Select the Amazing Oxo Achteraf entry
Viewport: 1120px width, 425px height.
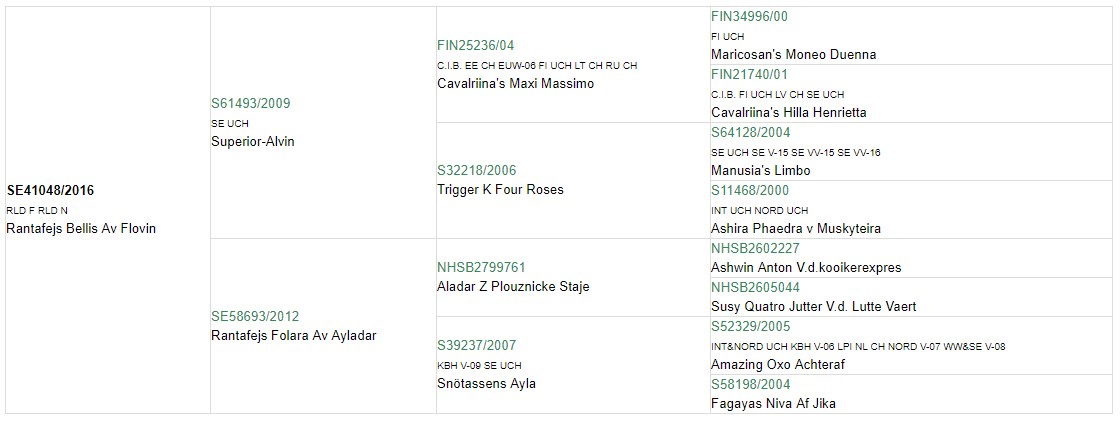pyautogui.click(x=778, y=364)
